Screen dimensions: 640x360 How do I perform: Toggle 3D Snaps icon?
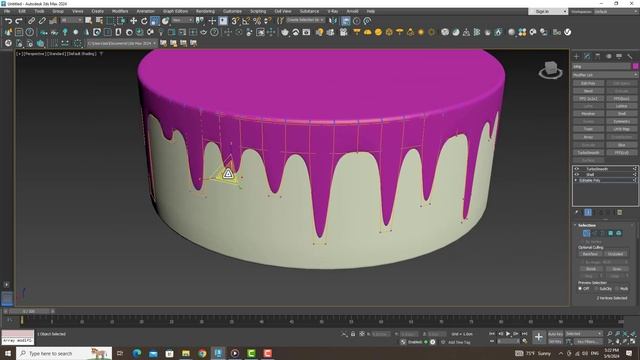(x=236, y=20)
